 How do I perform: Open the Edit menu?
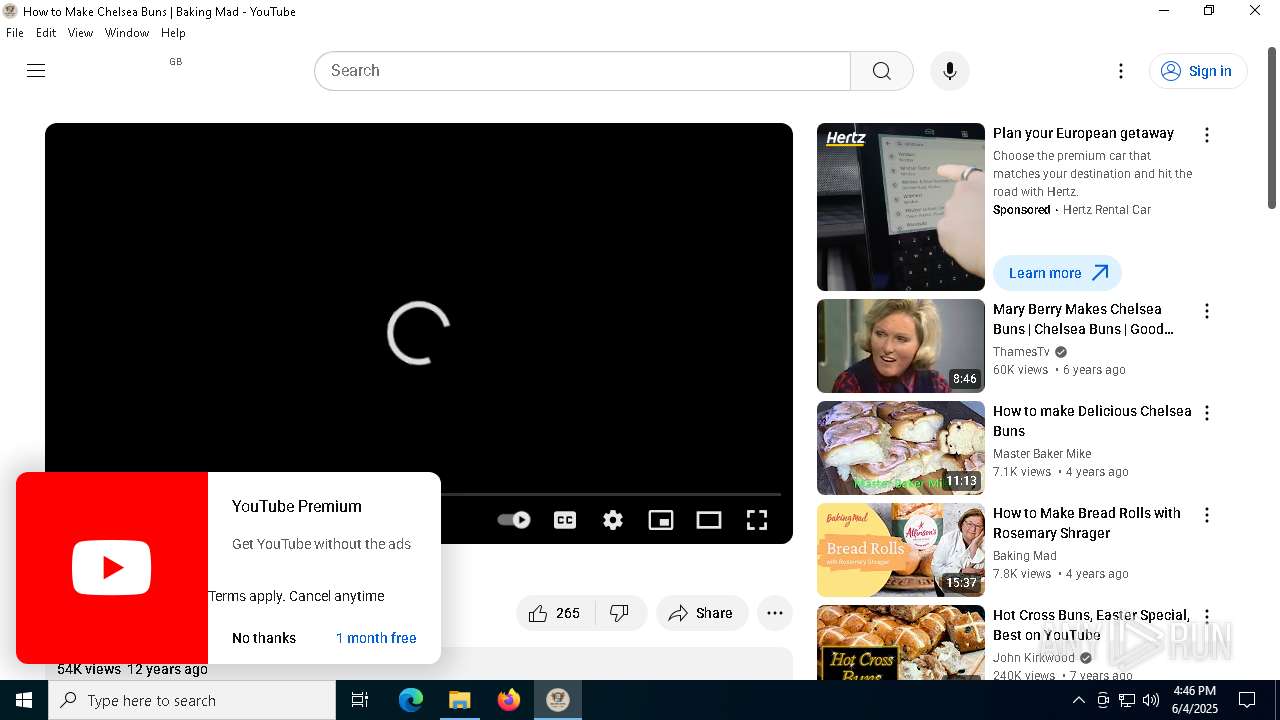(46, 33)
